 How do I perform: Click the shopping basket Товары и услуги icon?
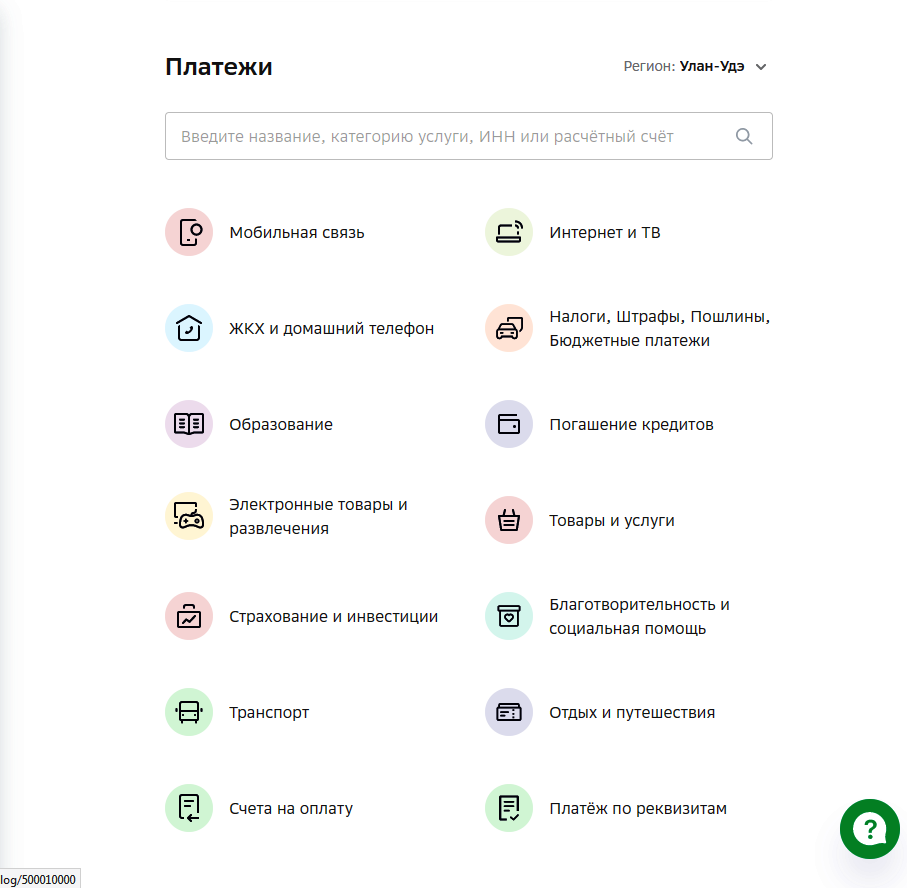[509, 520]
